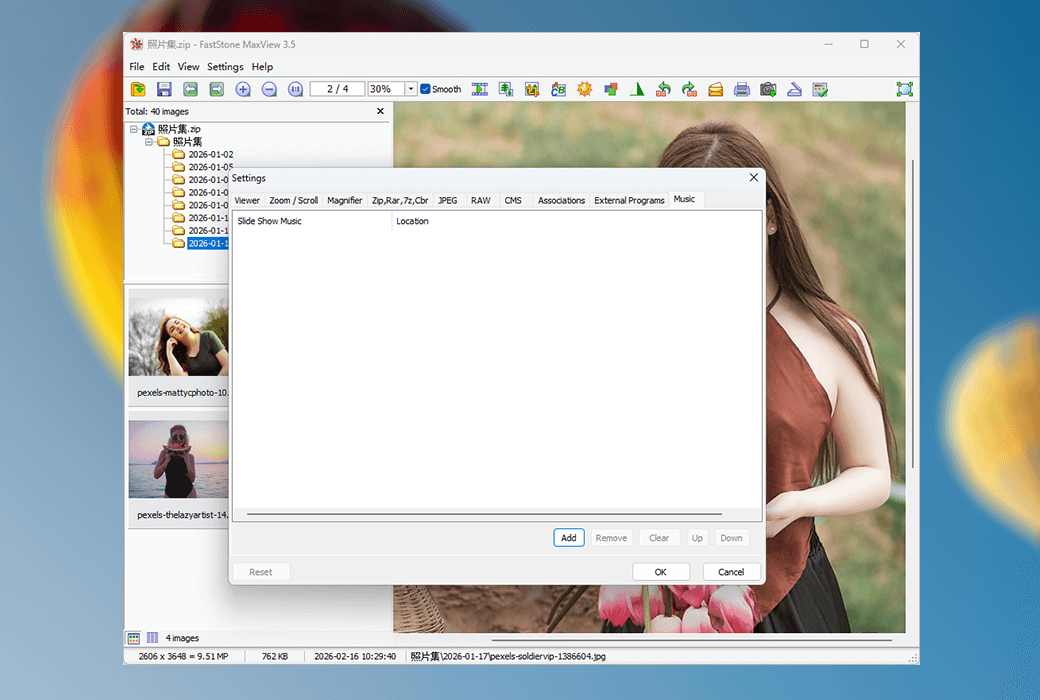Select the pexels-mattycphoto thumbnail

[x=180, y=335]
